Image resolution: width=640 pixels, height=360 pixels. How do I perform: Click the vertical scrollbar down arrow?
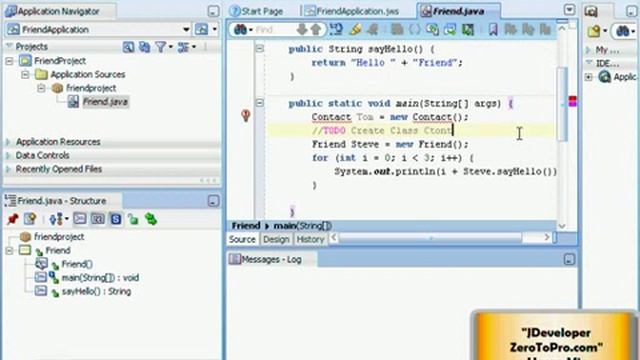coord(562,226)
